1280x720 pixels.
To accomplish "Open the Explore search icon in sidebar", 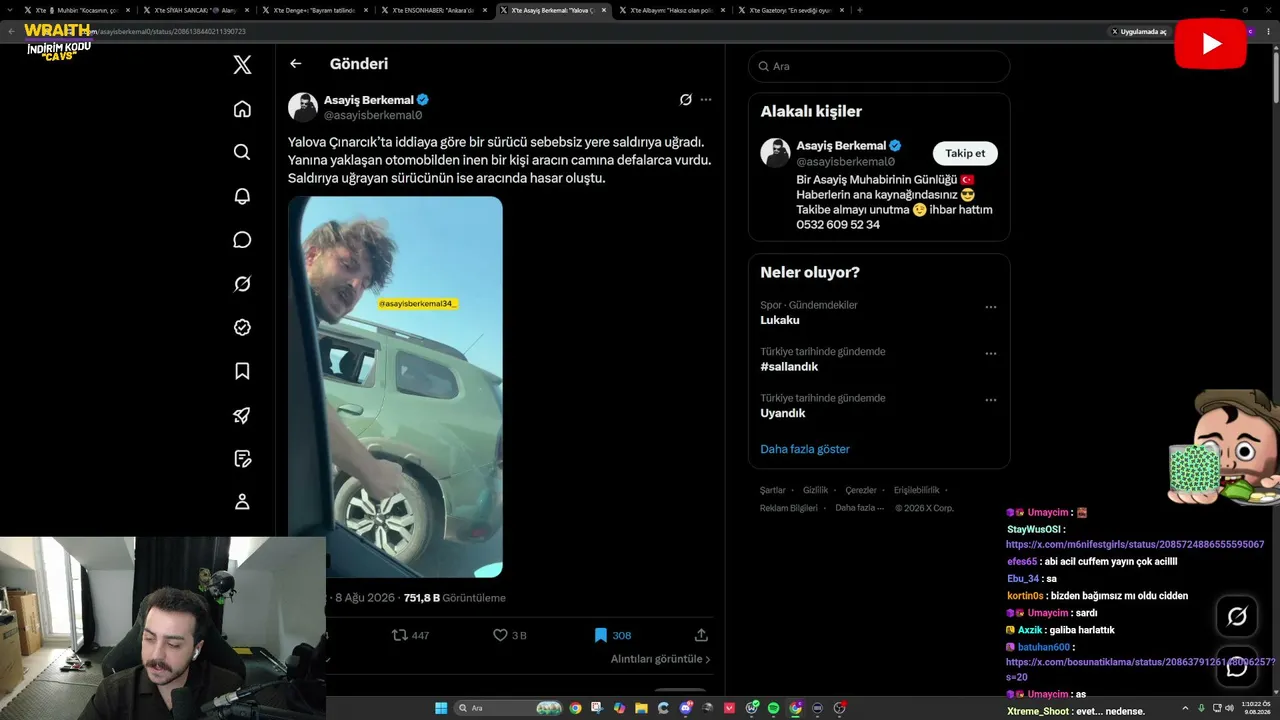I will [242, 152].
